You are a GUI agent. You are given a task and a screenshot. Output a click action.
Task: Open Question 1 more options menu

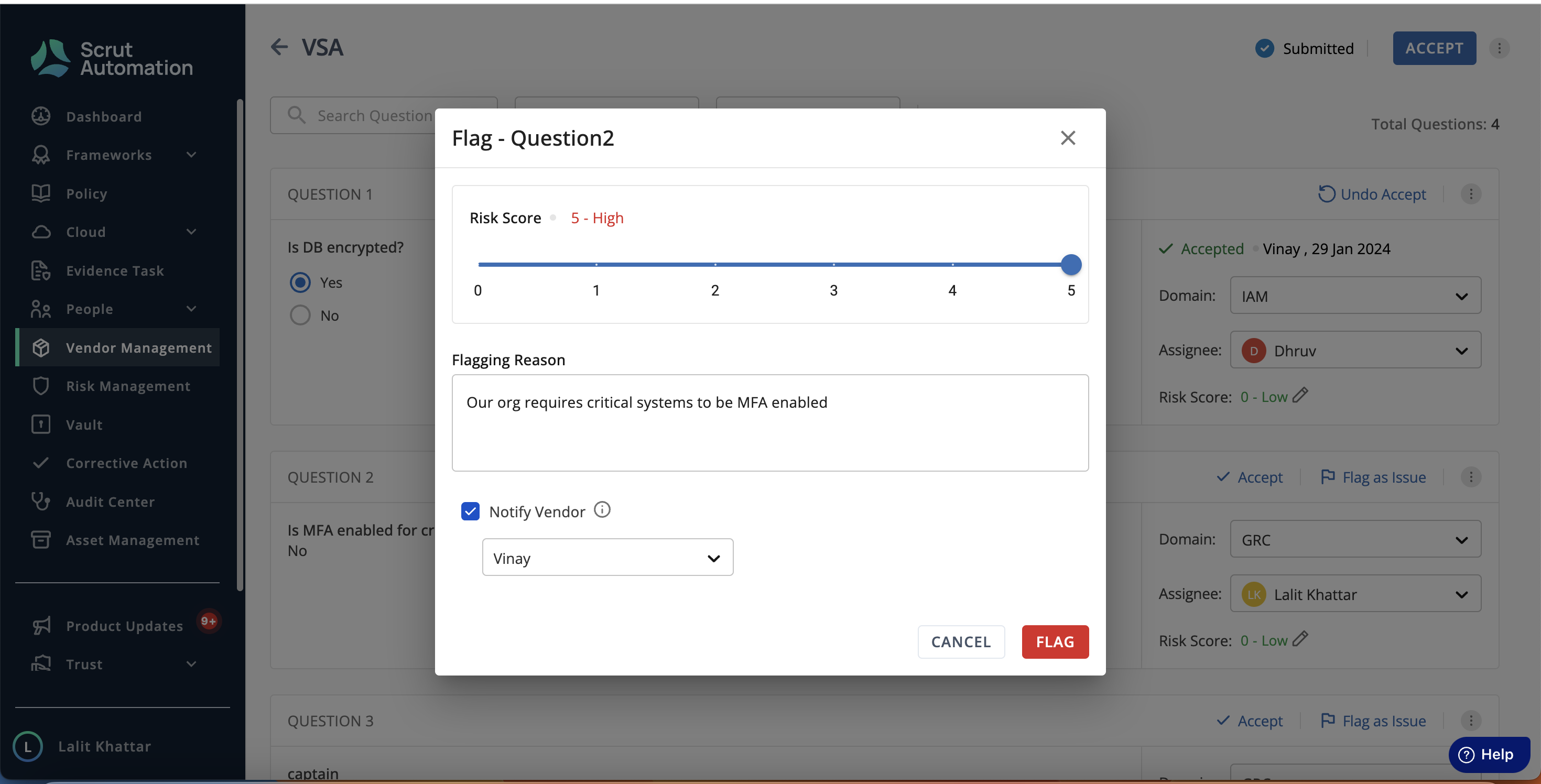click(x=1471, y=194)
